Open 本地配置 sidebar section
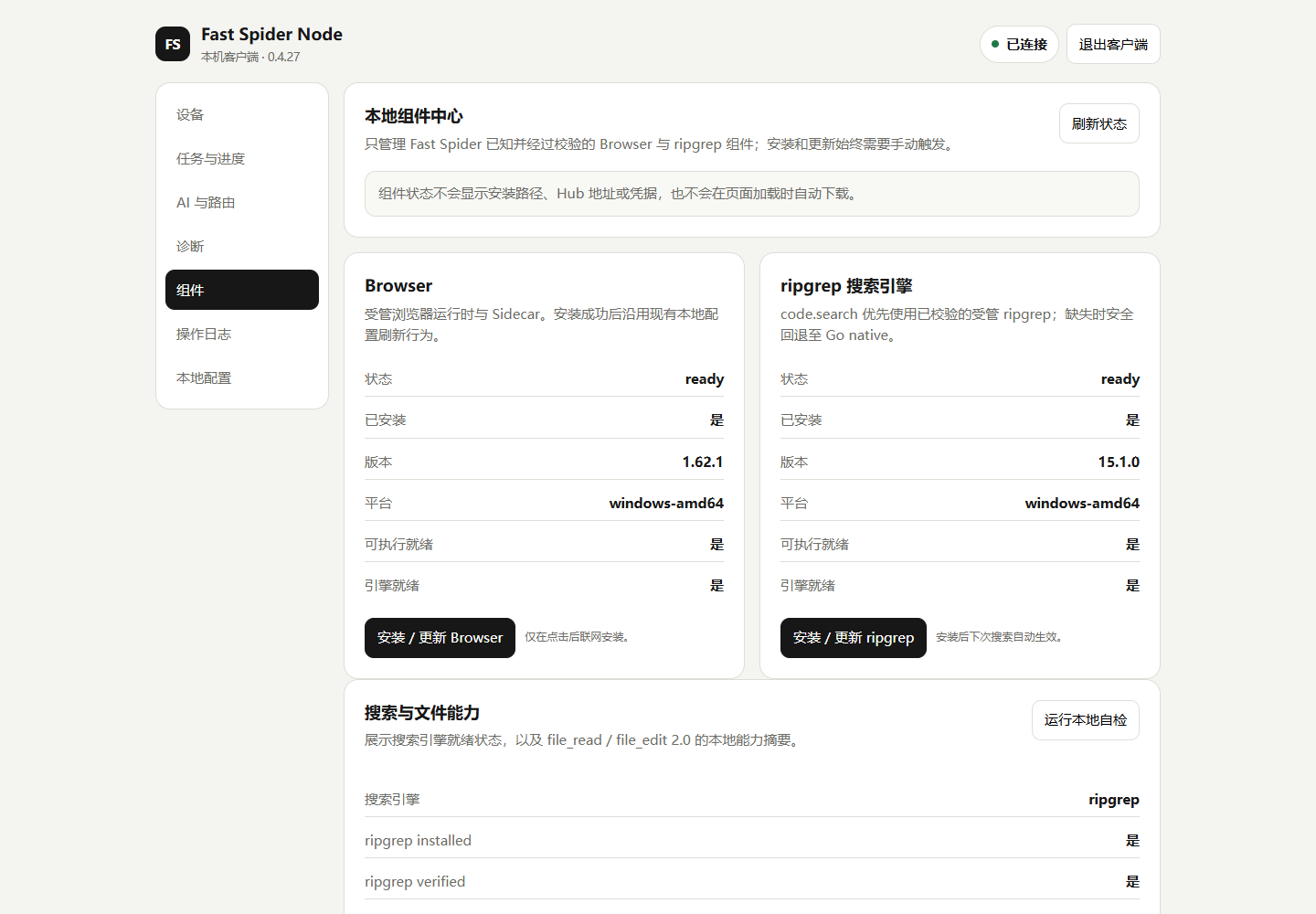Screen dimensions: 1316x914 [242, 377]
